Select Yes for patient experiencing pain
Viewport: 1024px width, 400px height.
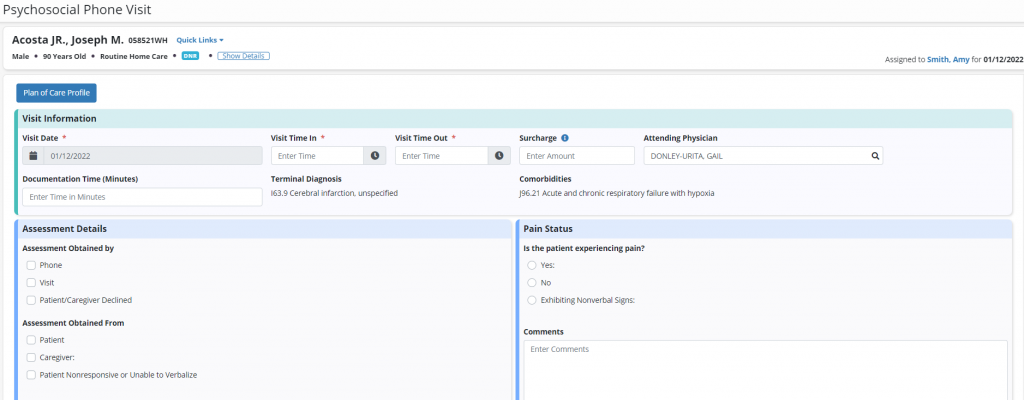tap(532, 265)
